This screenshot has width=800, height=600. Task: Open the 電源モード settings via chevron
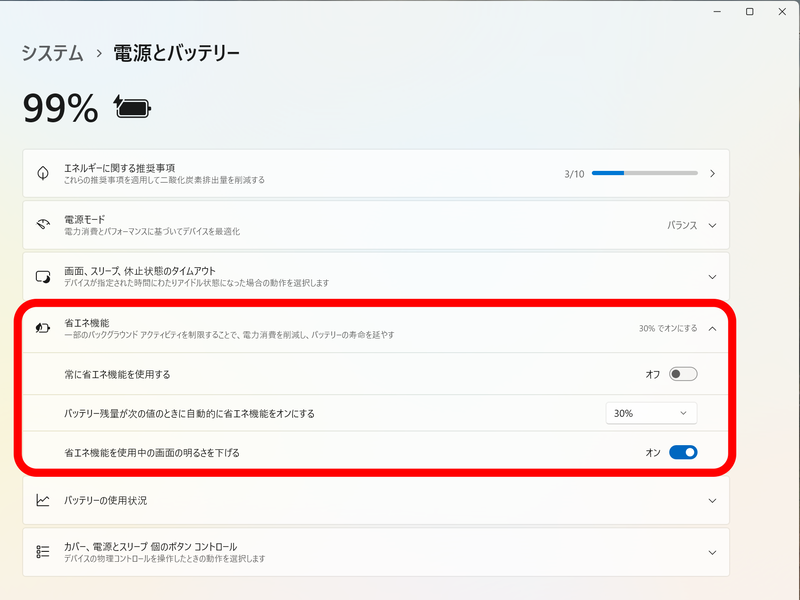[711, 225]
